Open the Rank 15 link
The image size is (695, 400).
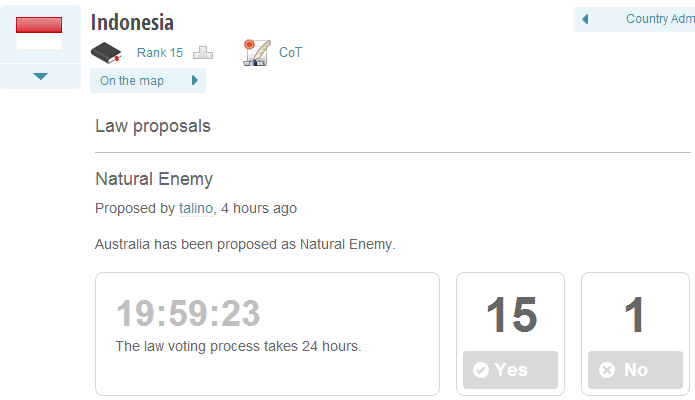point(160,53)
